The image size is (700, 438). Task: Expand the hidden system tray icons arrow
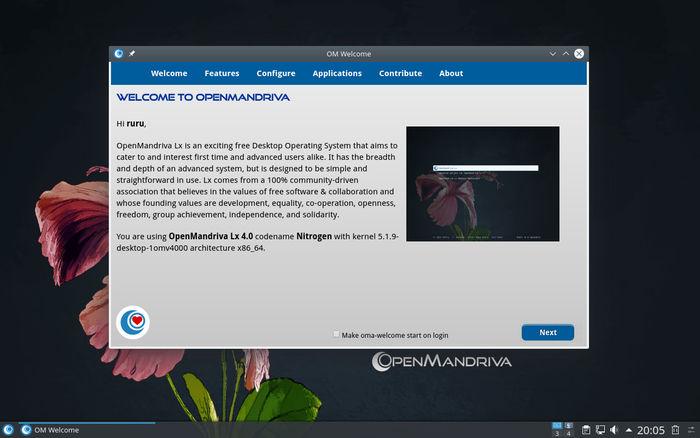point(627,430)
